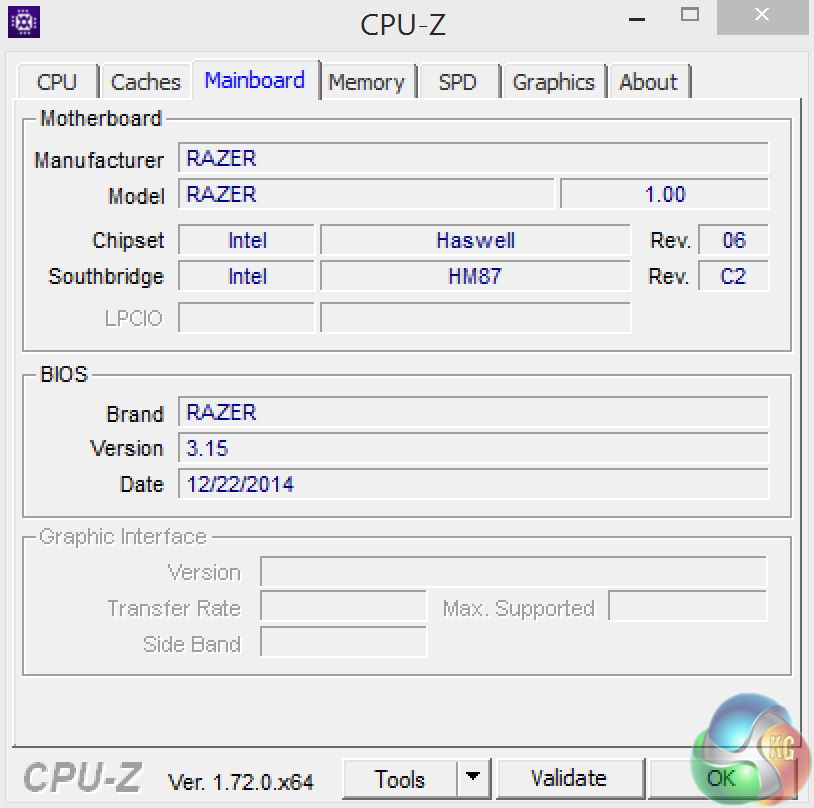Image resolution: width=814 pixels, height=808 pixels.
Task: Click the Graphic Interface Version field
Action: (x=513, y=572)
